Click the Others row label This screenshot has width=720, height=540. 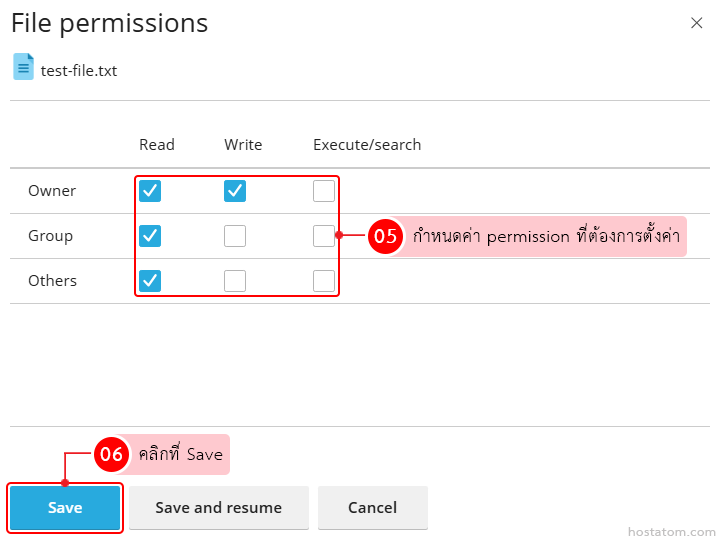tap(52, 281)
